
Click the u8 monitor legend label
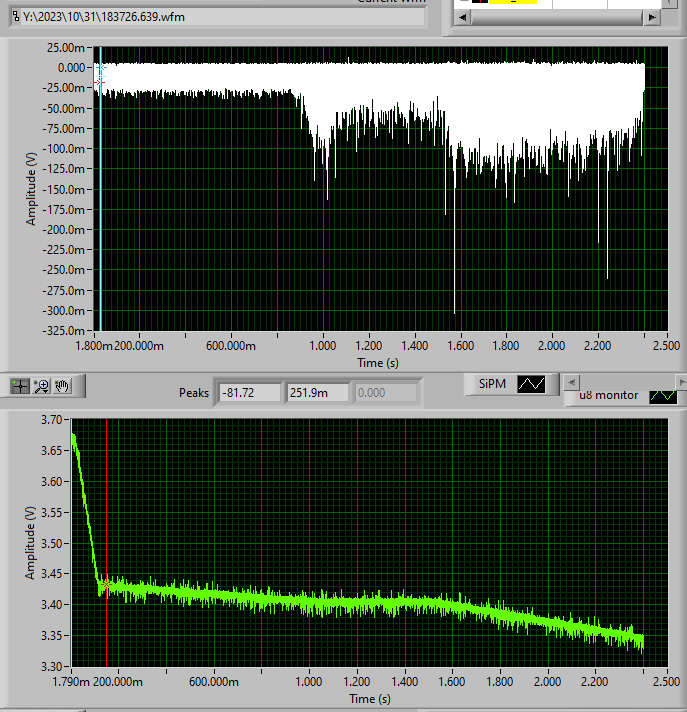611,396
